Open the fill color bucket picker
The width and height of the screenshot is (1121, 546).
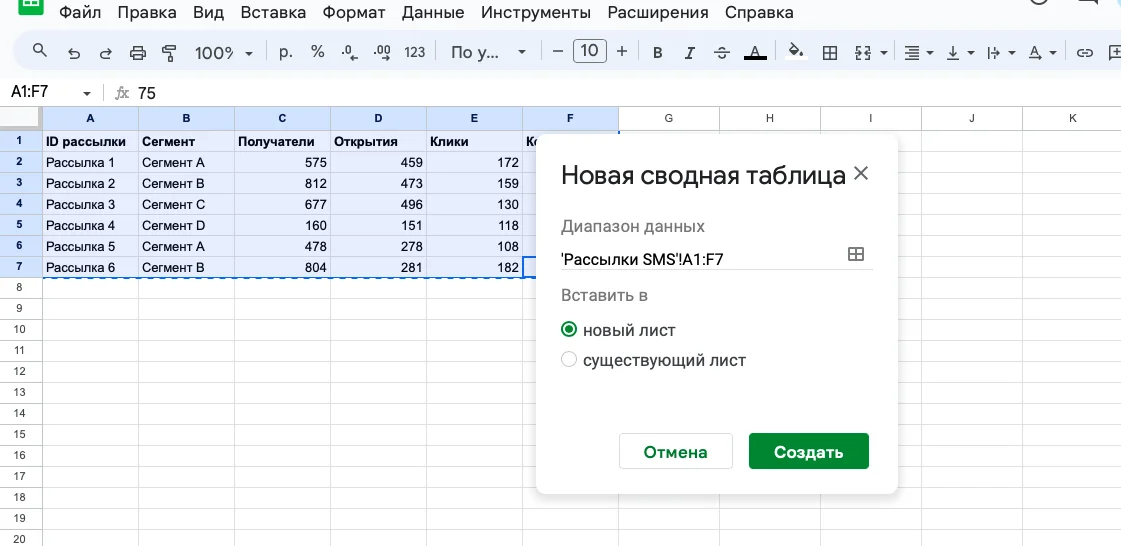796,52
